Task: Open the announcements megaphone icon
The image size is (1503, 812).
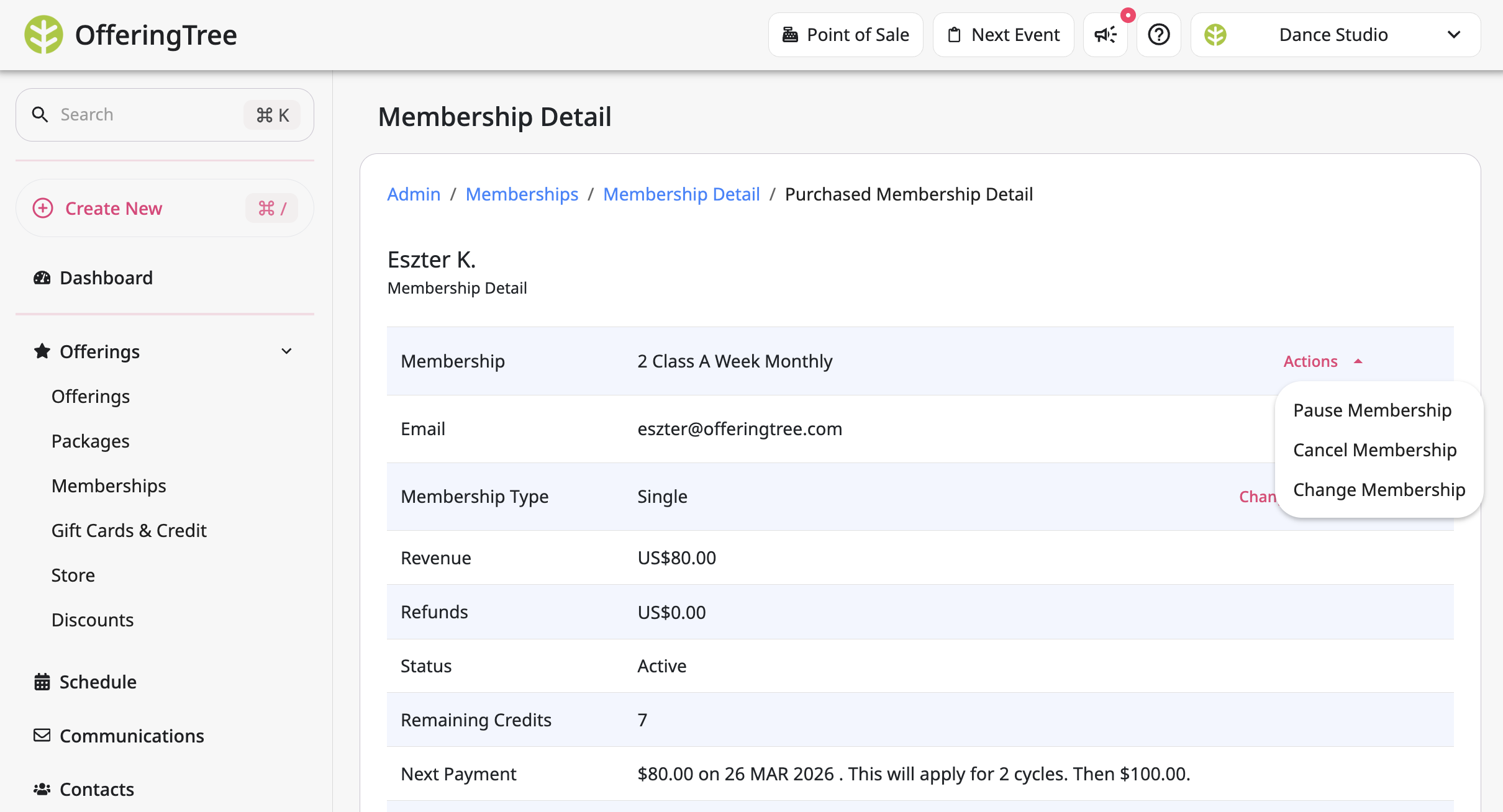Action: [1106, 35]
